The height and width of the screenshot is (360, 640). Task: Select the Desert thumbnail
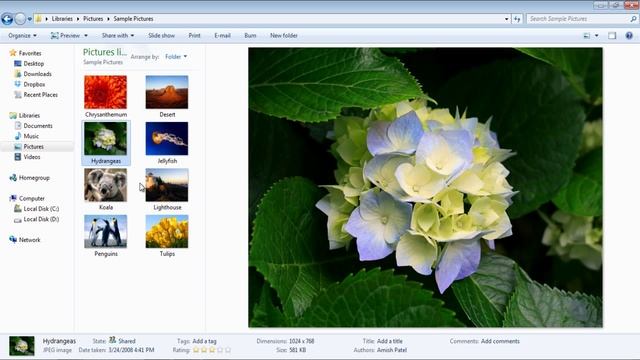167,92
